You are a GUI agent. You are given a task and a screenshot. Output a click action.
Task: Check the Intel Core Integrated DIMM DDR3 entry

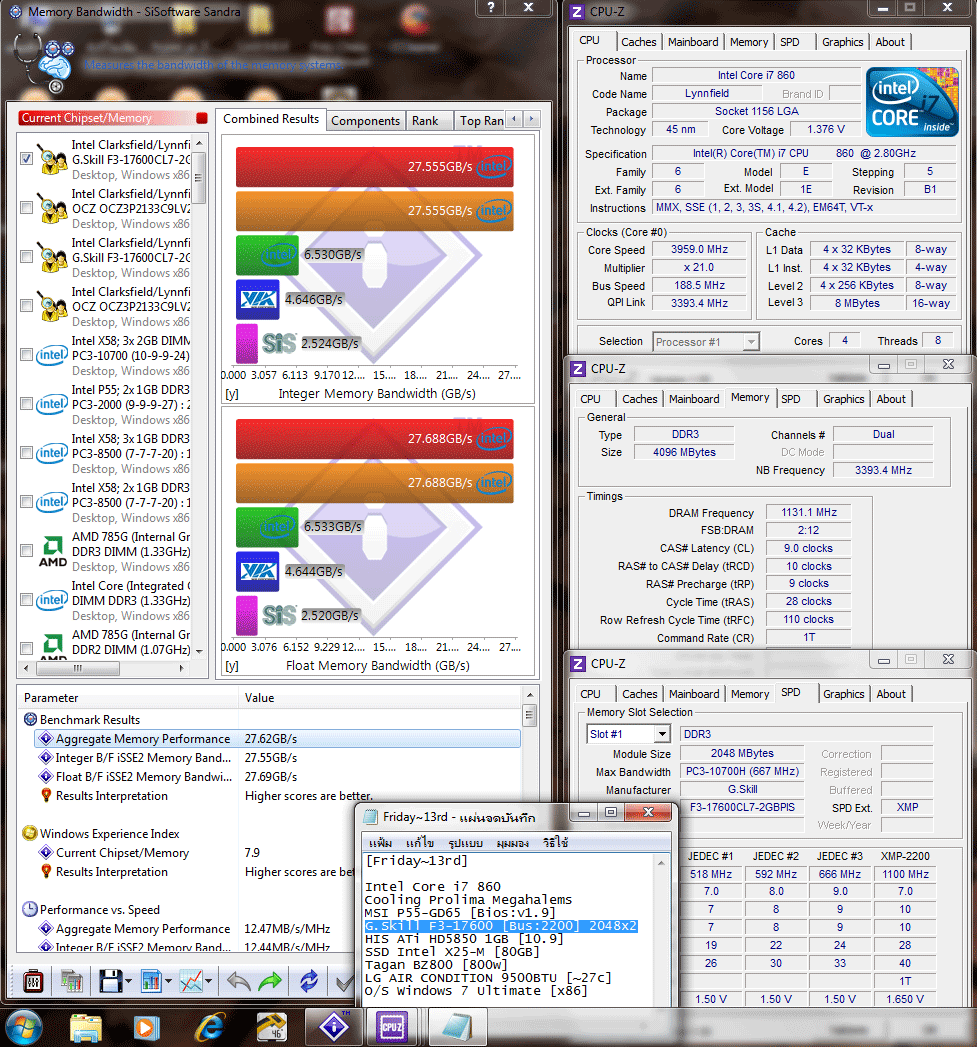(27, 600)
